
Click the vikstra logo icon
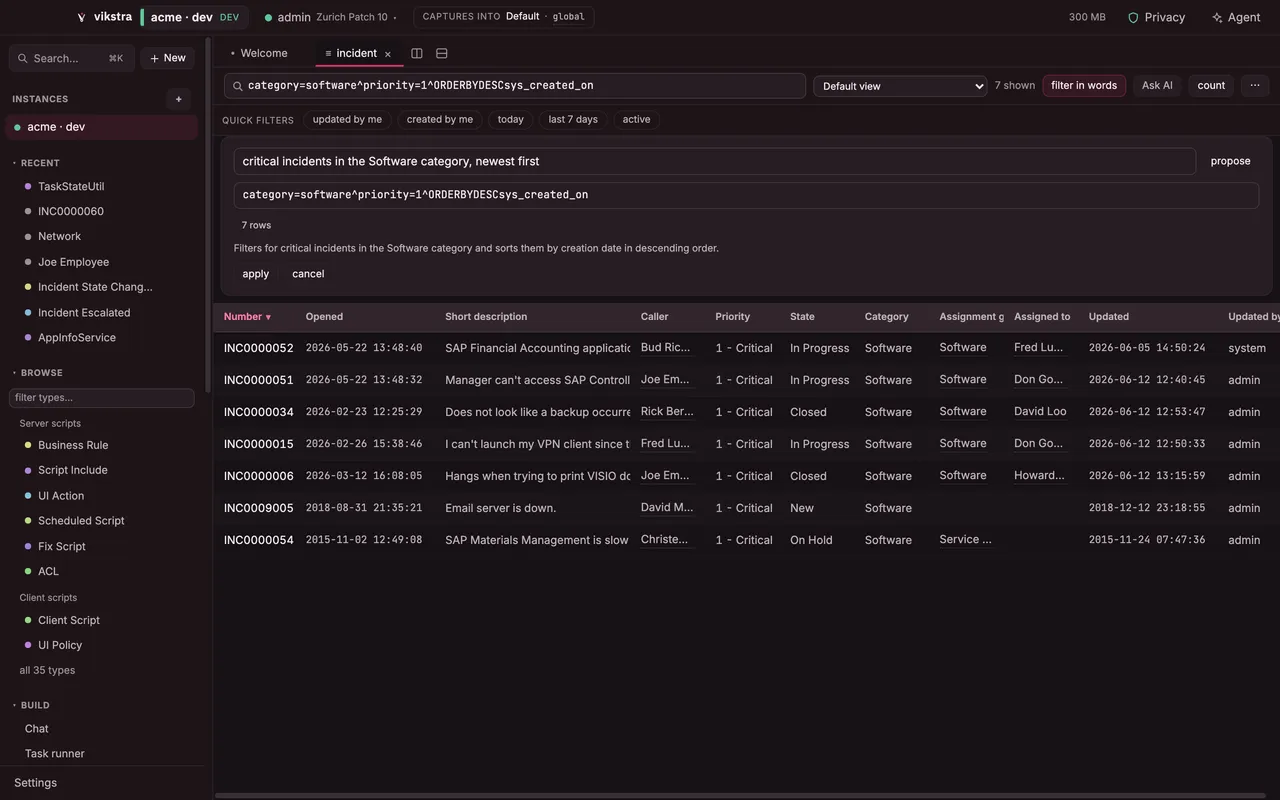click(x=81, y=17)
